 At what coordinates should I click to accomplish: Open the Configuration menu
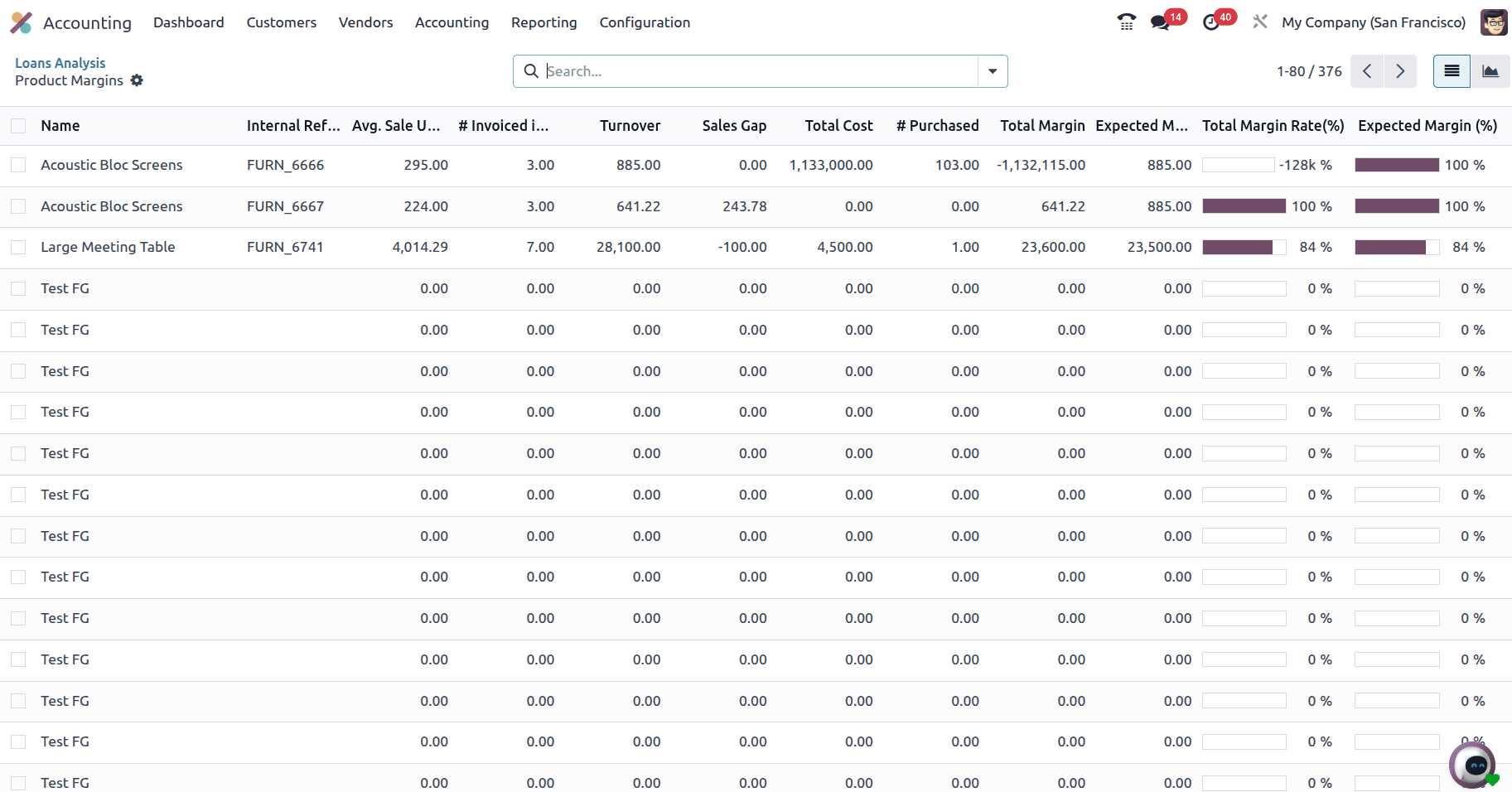[x=645, y=22]
